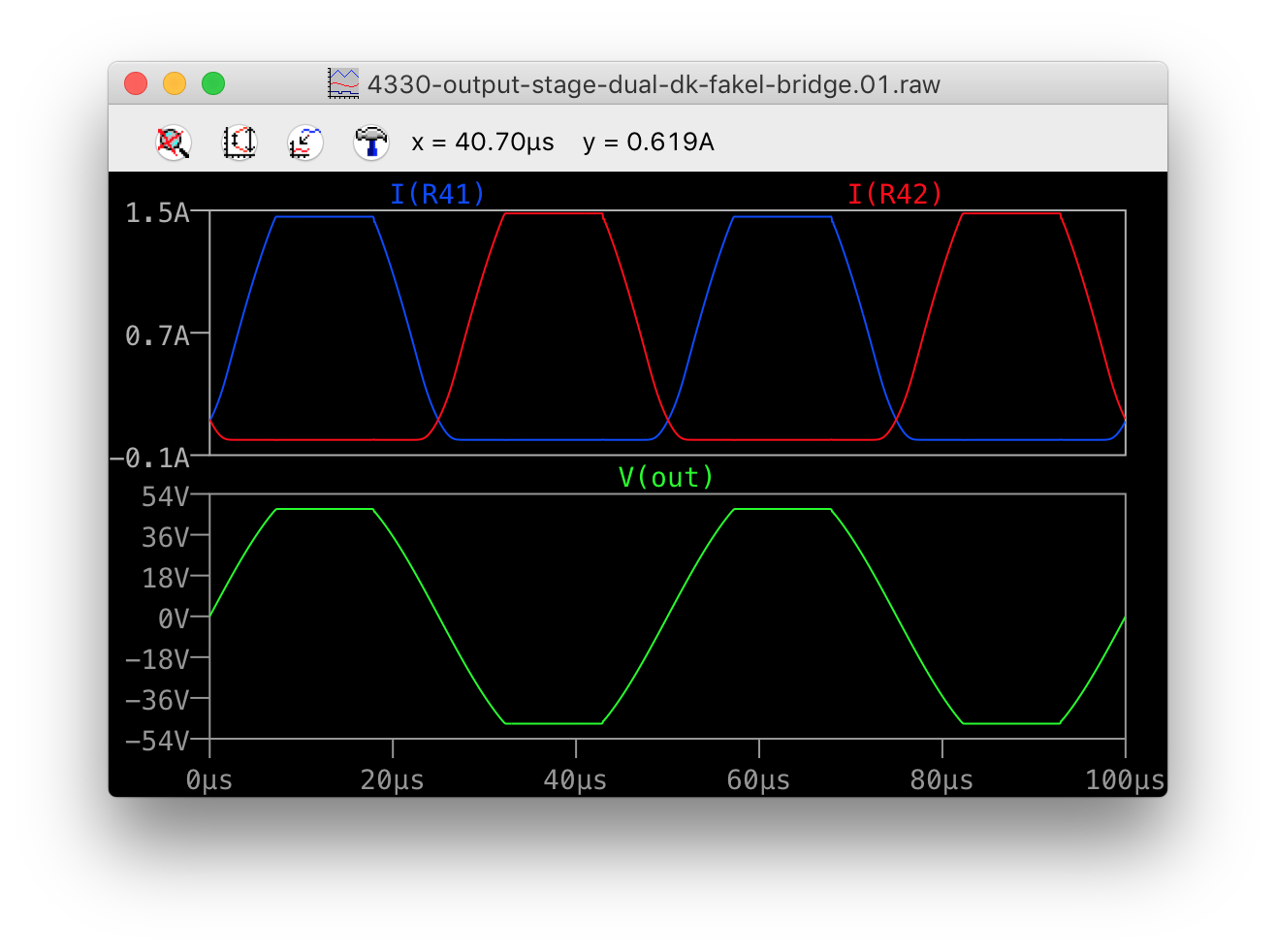Click the 60µs time axis label
Image resolution: width=1276 pixels, height=952 pixels.
coord(759,780)
